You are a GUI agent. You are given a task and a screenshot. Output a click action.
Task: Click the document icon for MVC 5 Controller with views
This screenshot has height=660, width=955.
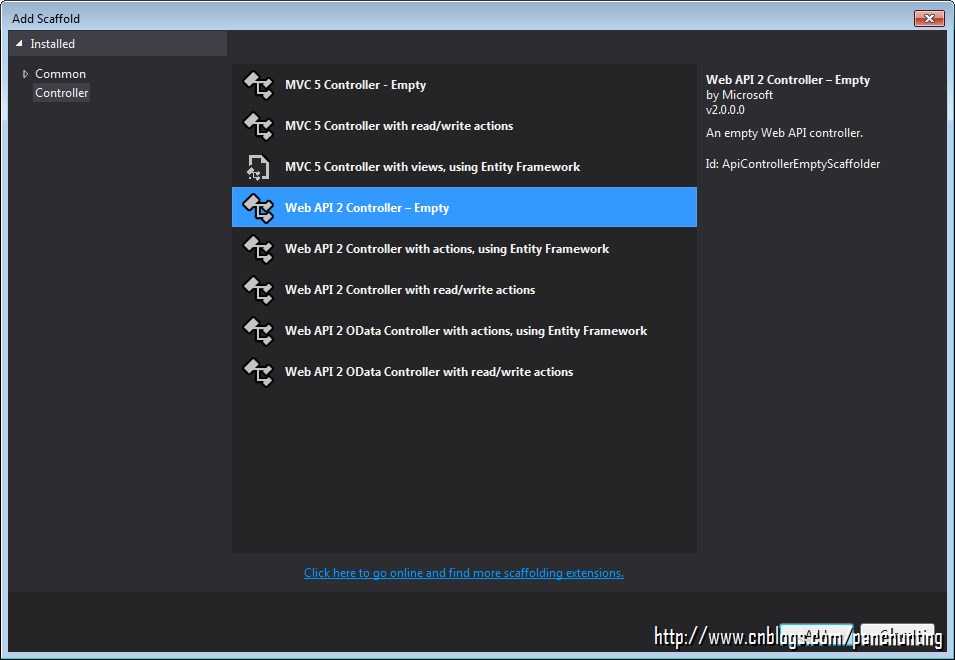click(x=258, y=167)
